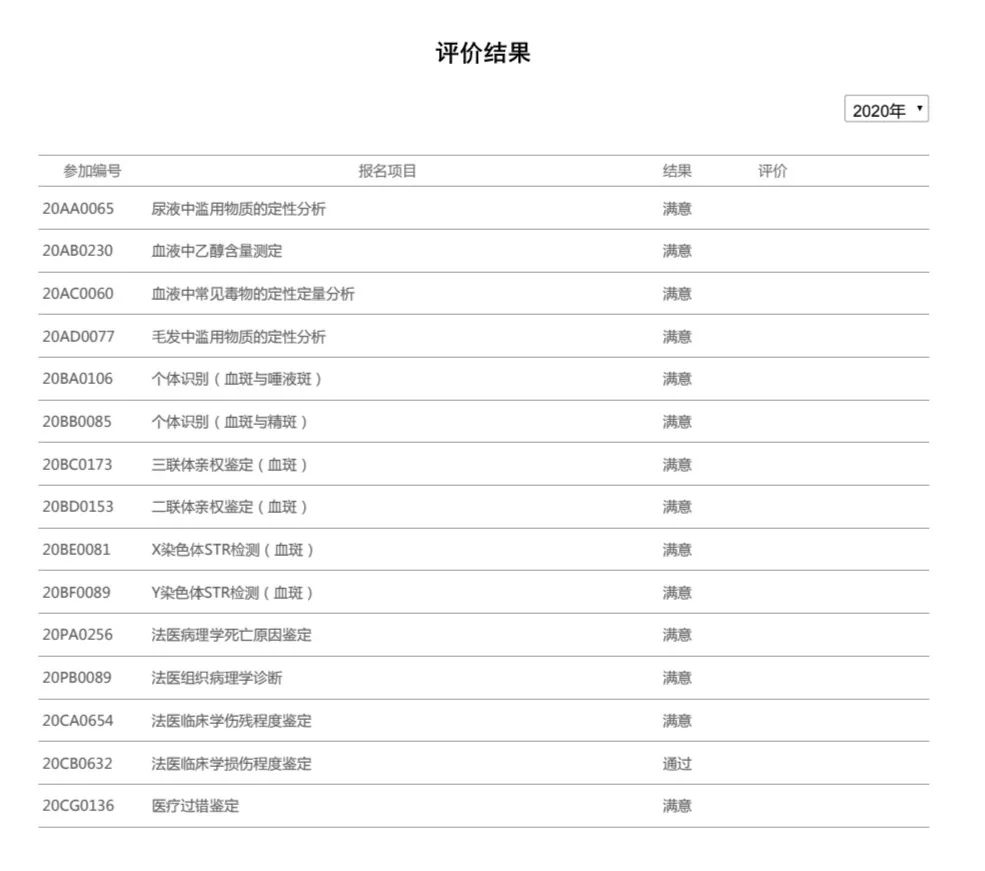This screenshot has height=871, width=985.
Task: Click the 通过 result for 20CB0632
Action: pos(677,764)
